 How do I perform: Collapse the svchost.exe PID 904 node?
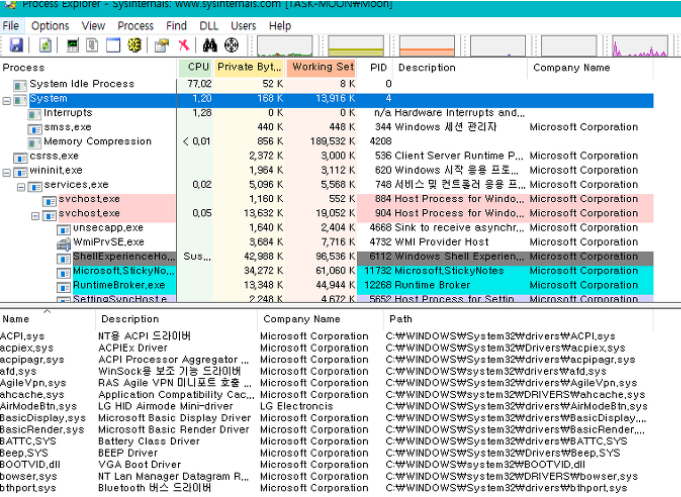tap(35, 216)
